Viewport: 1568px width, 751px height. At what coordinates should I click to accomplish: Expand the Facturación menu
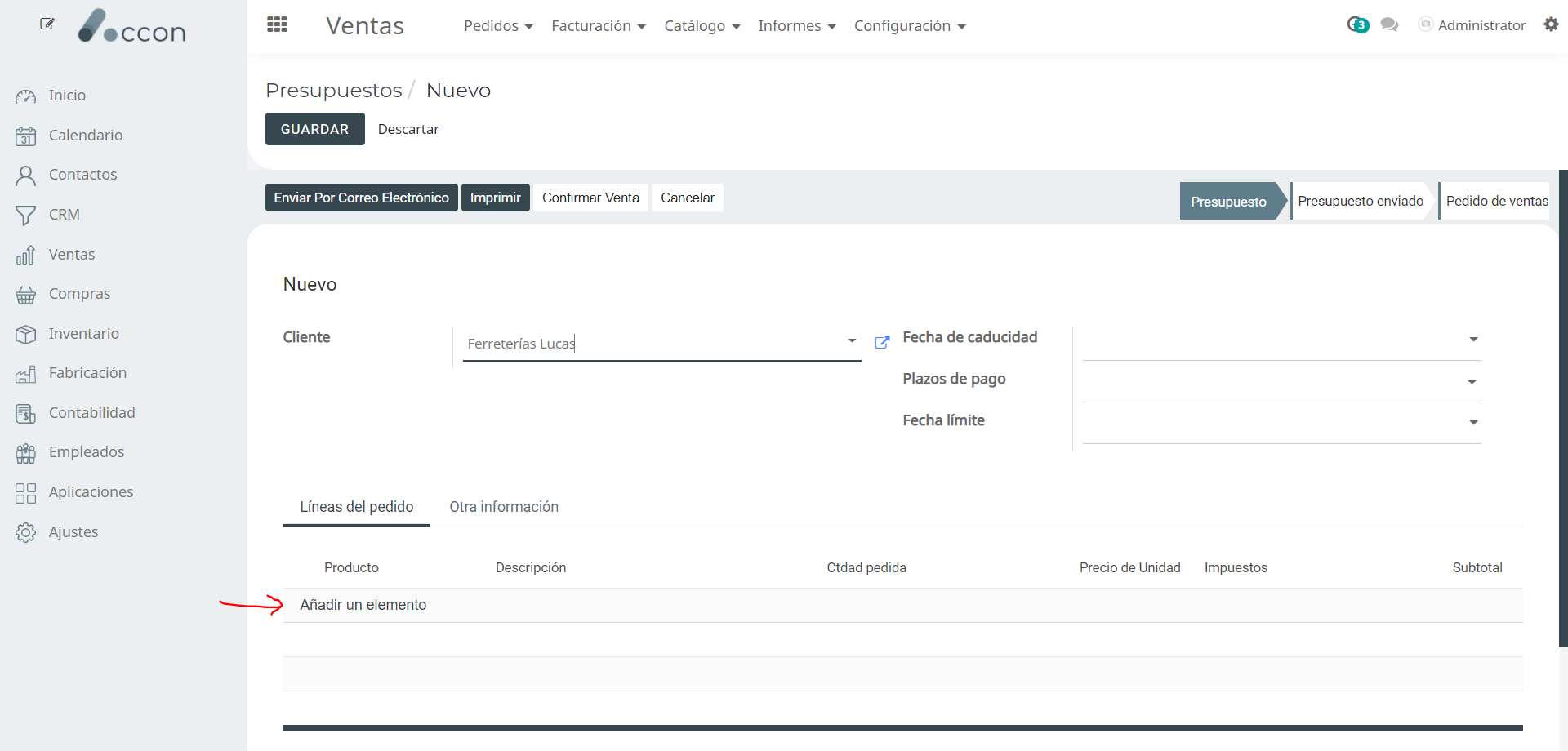[x=599, y=26]
